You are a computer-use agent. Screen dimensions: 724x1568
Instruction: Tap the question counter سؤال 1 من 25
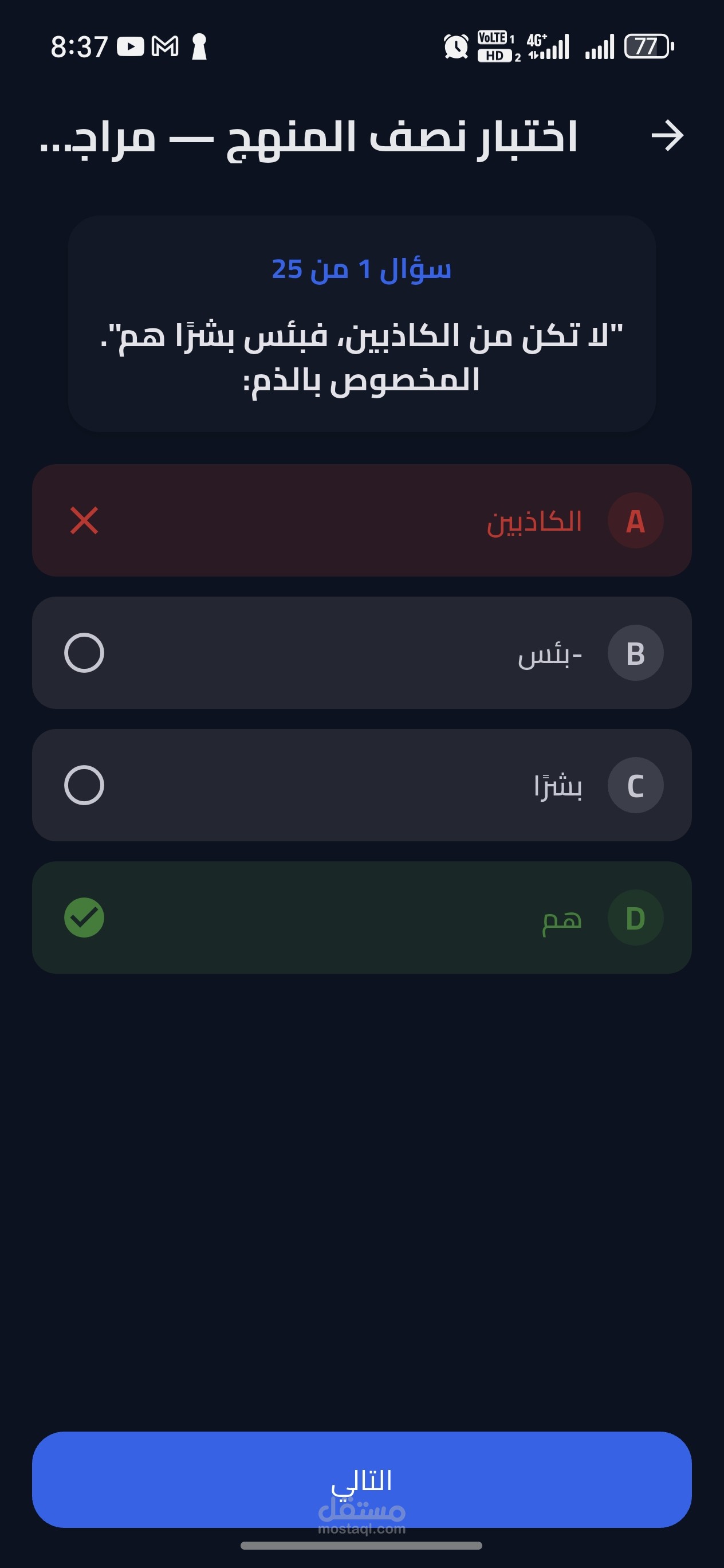(x=361, y=269)
